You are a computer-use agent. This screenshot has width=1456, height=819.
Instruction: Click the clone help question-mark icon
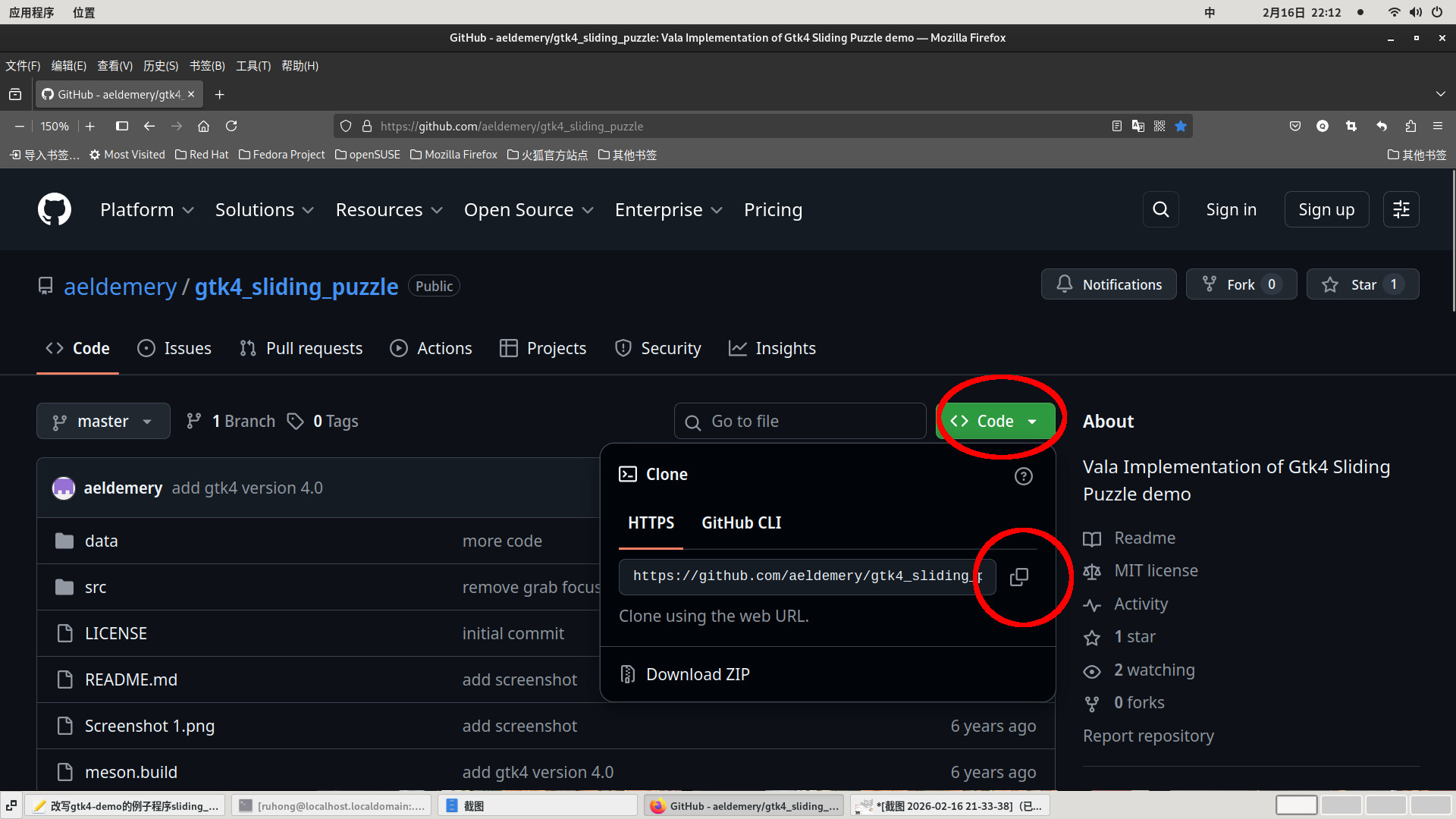point(1023,476)
